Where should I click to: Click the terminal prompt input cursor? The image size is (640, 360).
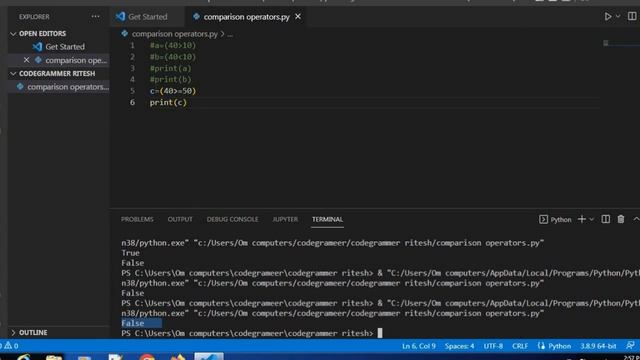(x=380, y=333)
